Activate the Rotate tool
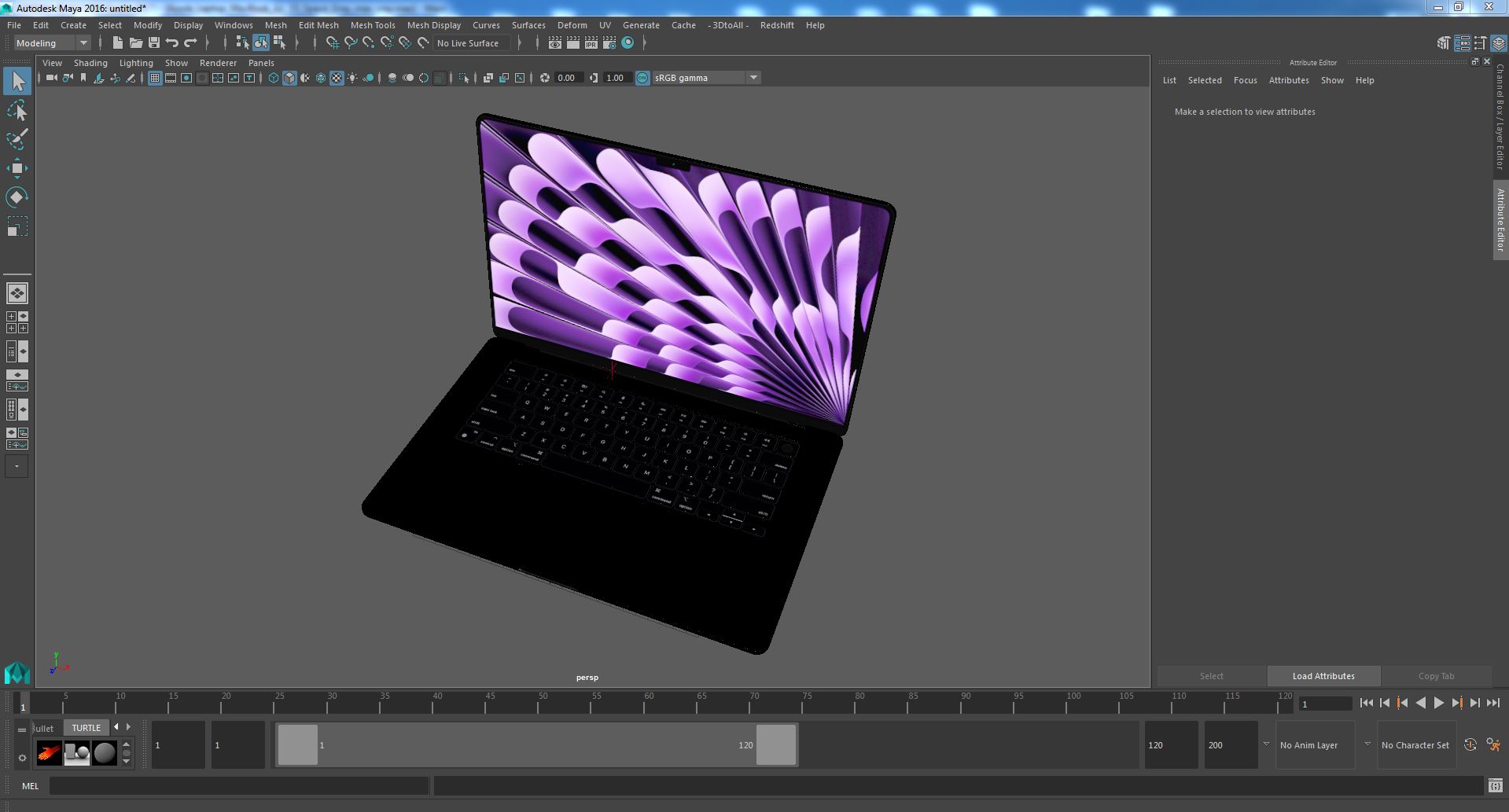1509x812 pixels. 17,197
